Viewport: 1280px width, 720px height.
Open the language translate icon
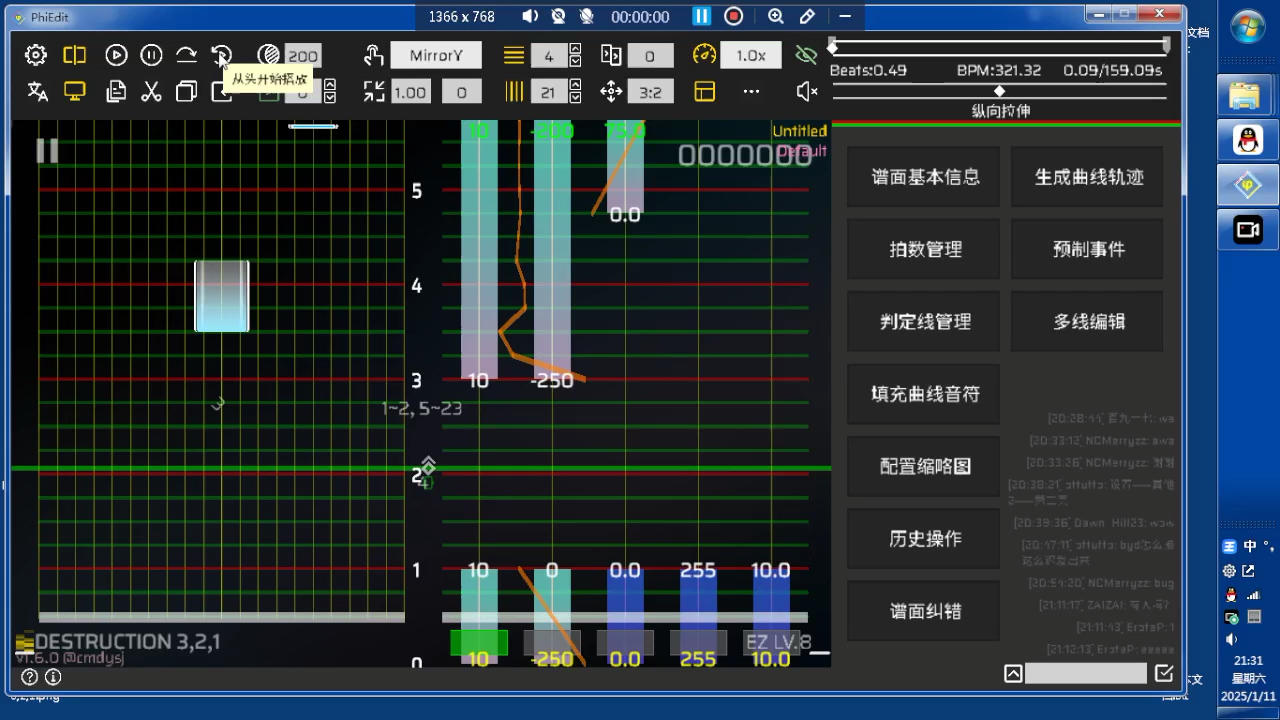tap(38, 92)
